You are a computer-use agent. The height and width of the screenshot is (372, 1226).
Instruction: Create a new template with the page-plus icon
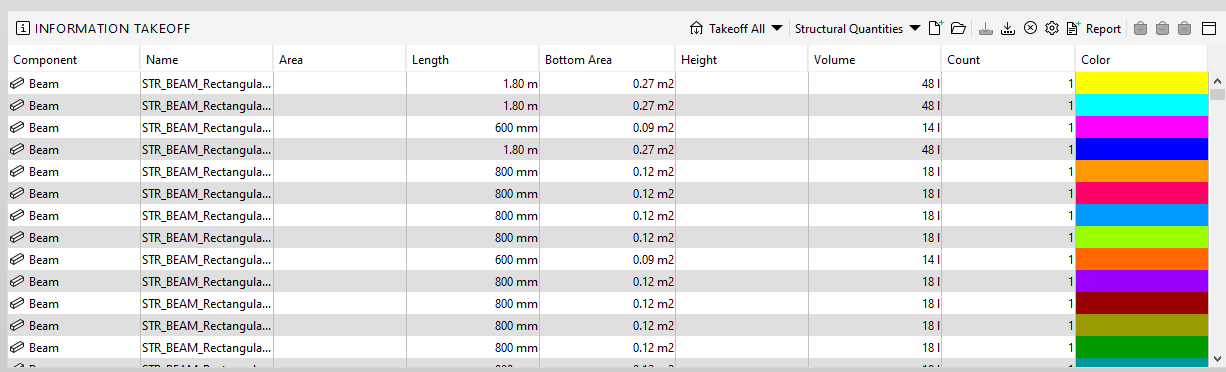[936, 28]
